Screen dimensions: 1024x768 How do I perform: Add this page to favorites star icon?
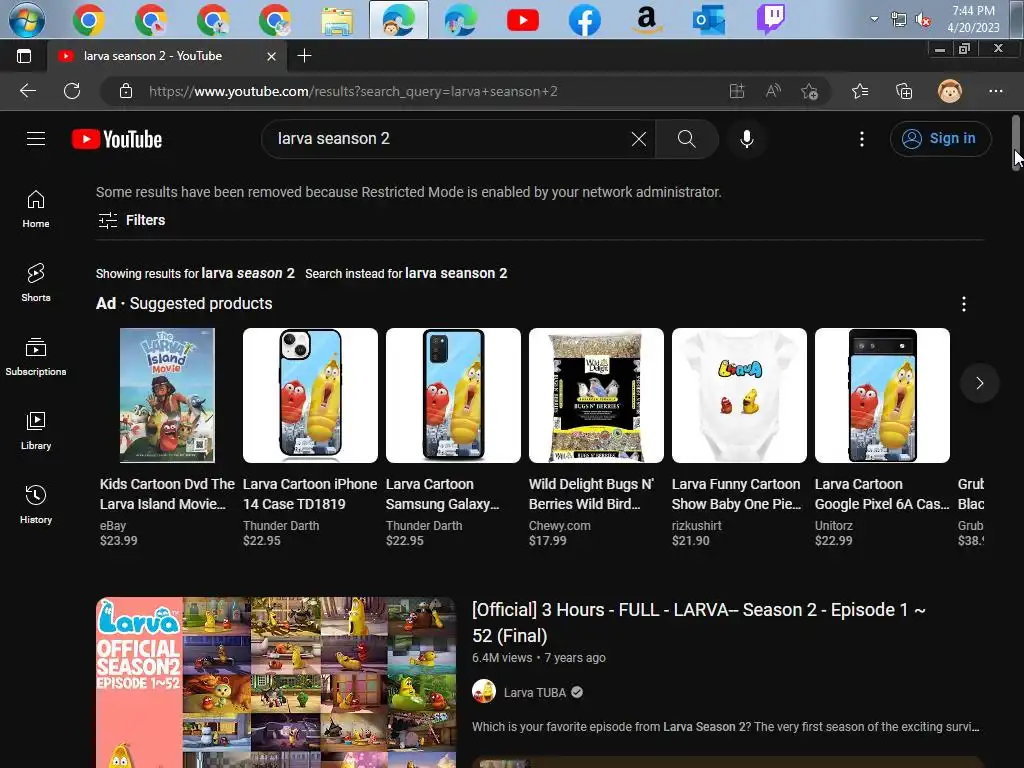click(x=810, y=91)
